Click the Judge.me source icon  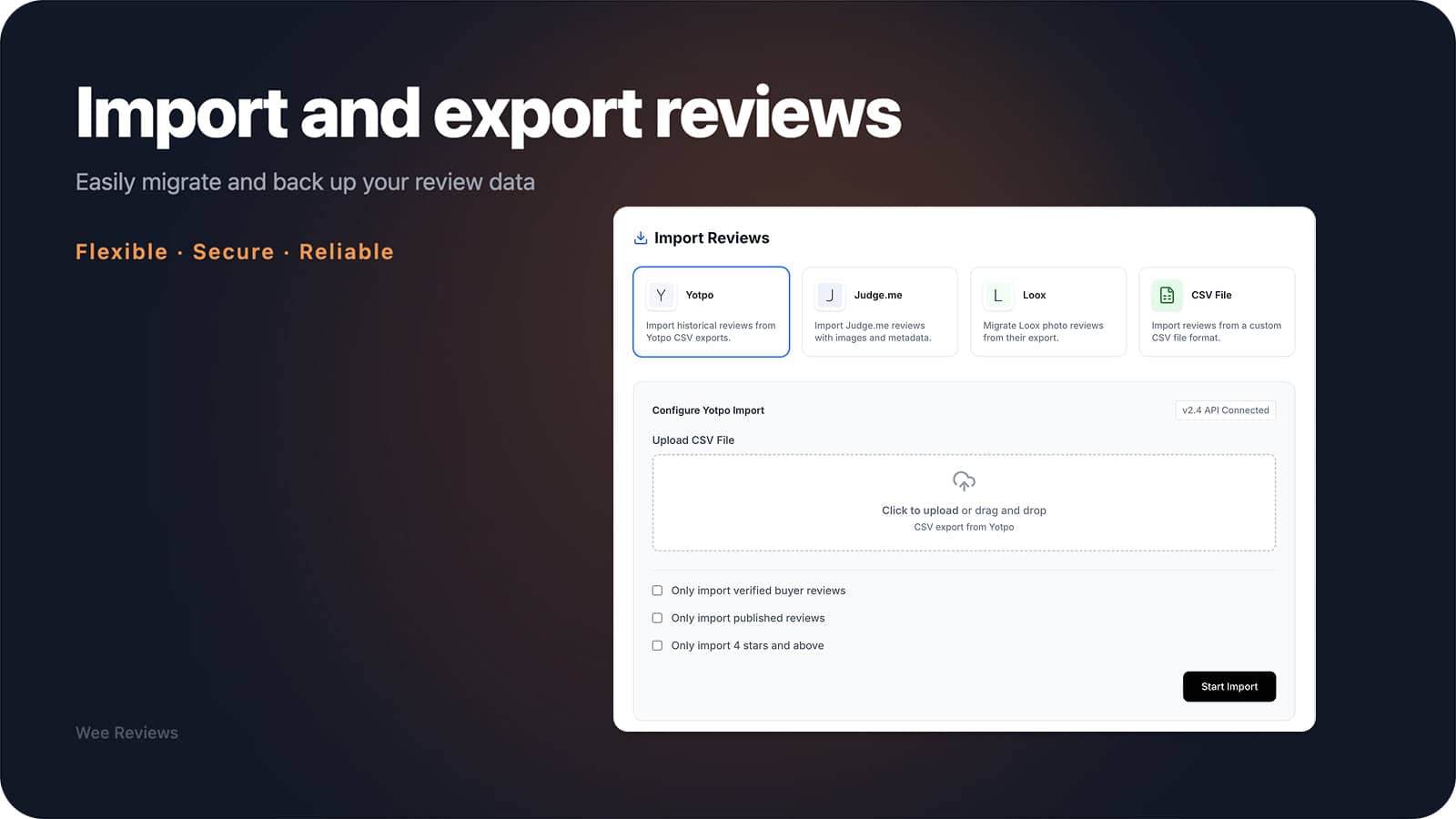pos(829,295)
